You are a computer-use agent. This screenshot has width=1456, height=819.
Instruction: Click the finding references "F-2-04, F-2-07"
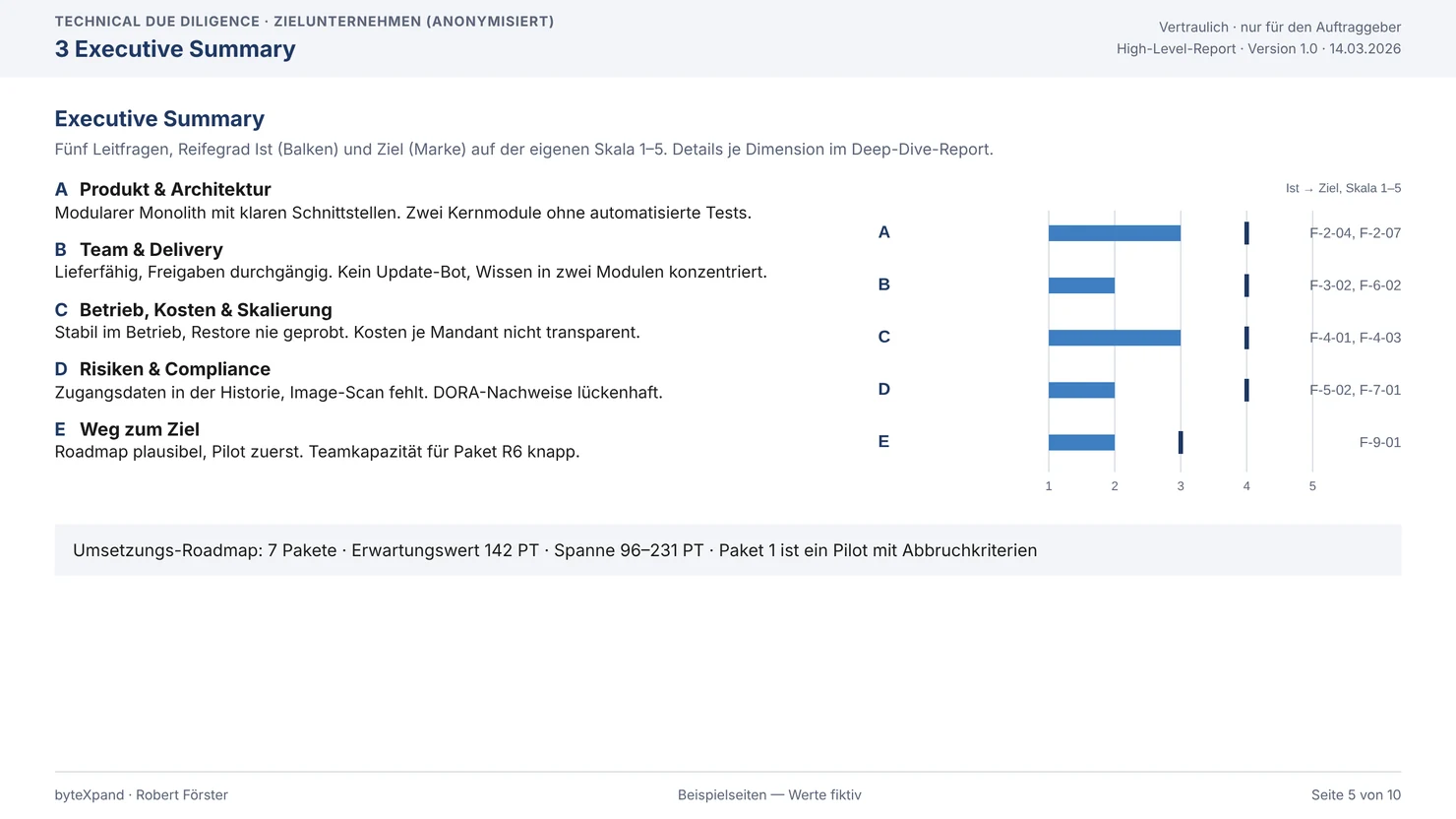1355,233
